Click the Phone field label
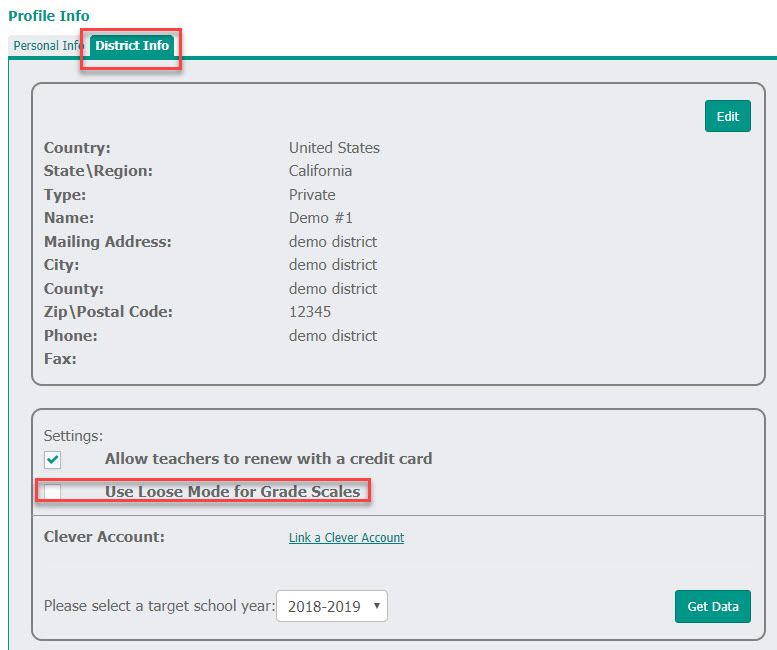The image size is (777, 650). [x=71, y=335]
